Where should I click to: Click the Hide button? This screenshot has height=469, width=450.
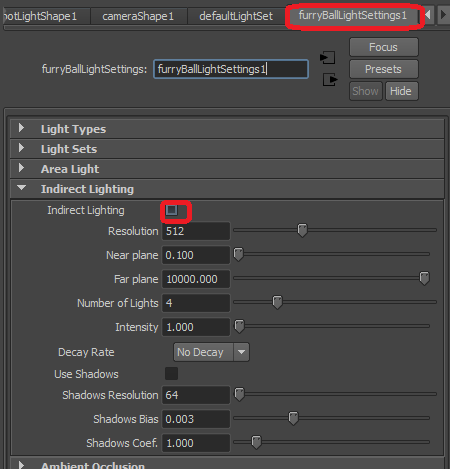401,91
